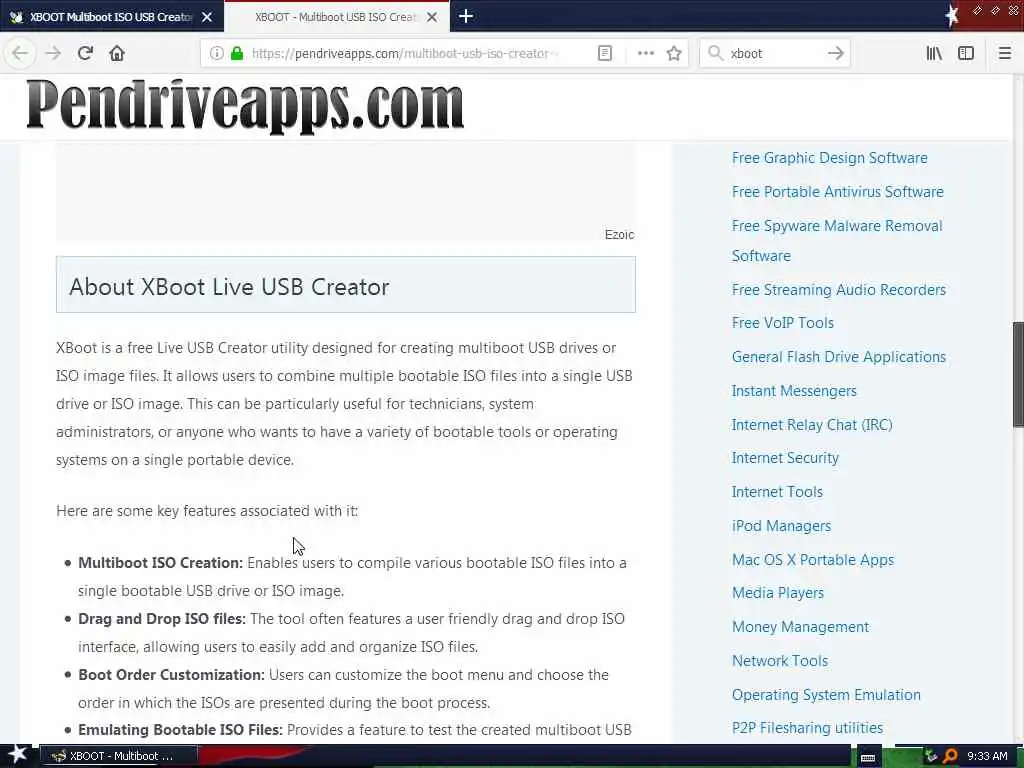This screenshot has width=1024, height=768.
Task: Open Free Portable Antivirus Software link
Action: point(837,192)
